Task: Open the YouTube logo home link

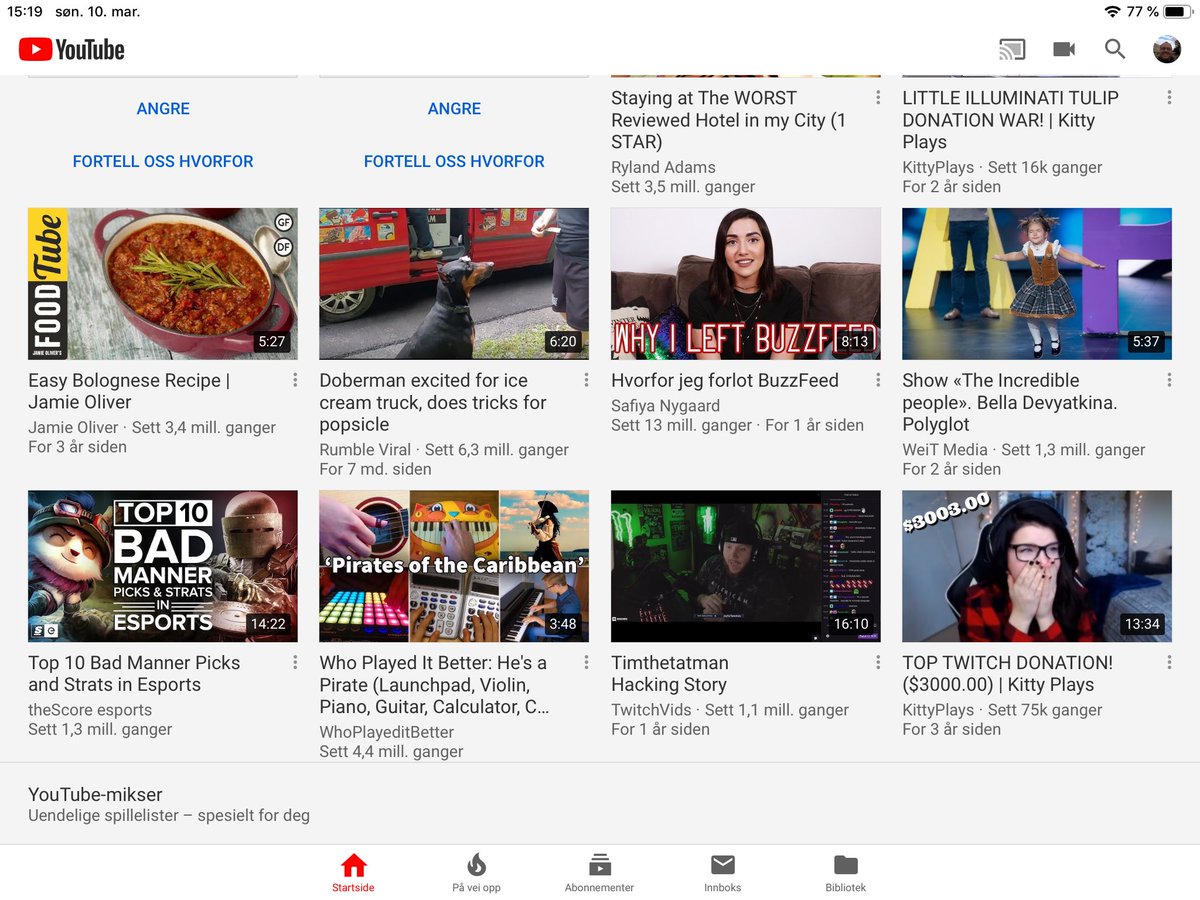Action: pyautogui.click(x=71, y=49)
